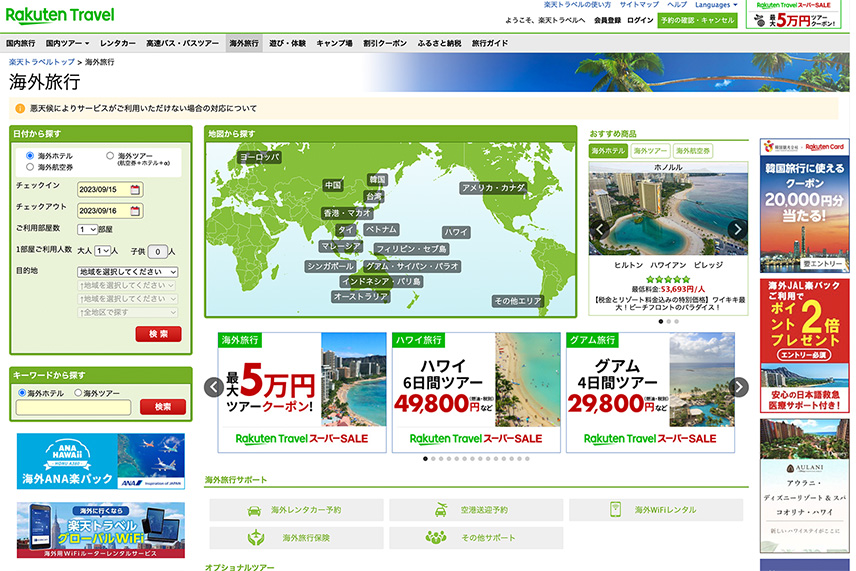
Task: Click 予約の確認・キャンセル button
Action: (697, 20)
